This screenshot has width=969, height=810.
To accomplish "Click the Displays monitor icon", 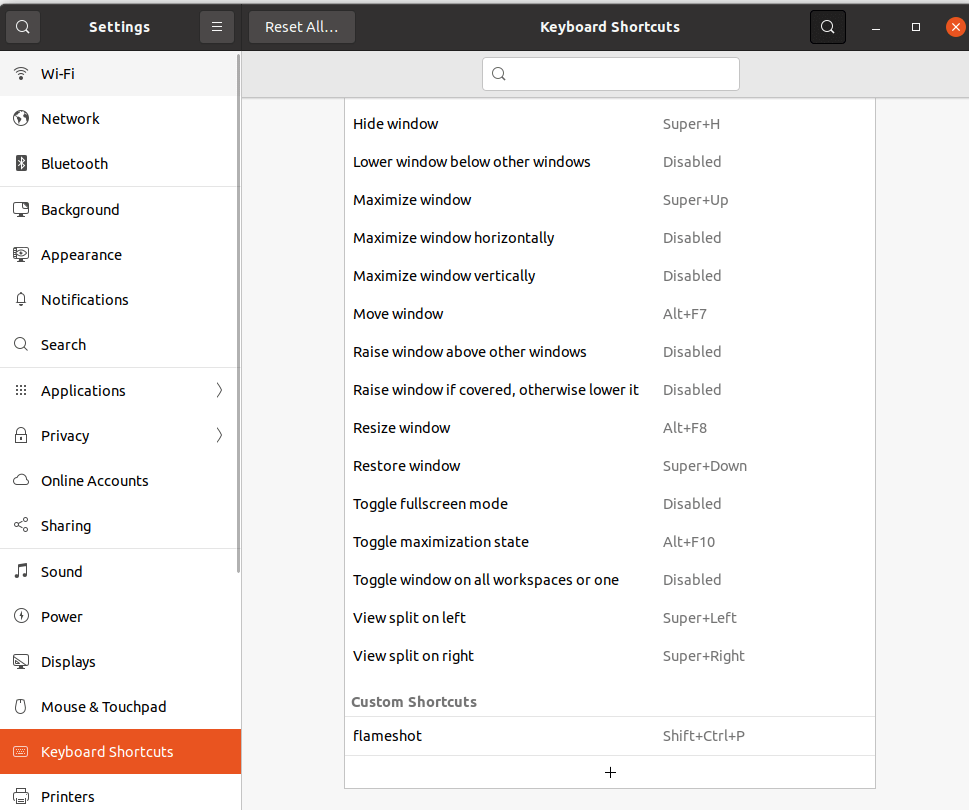I will 21,661.
